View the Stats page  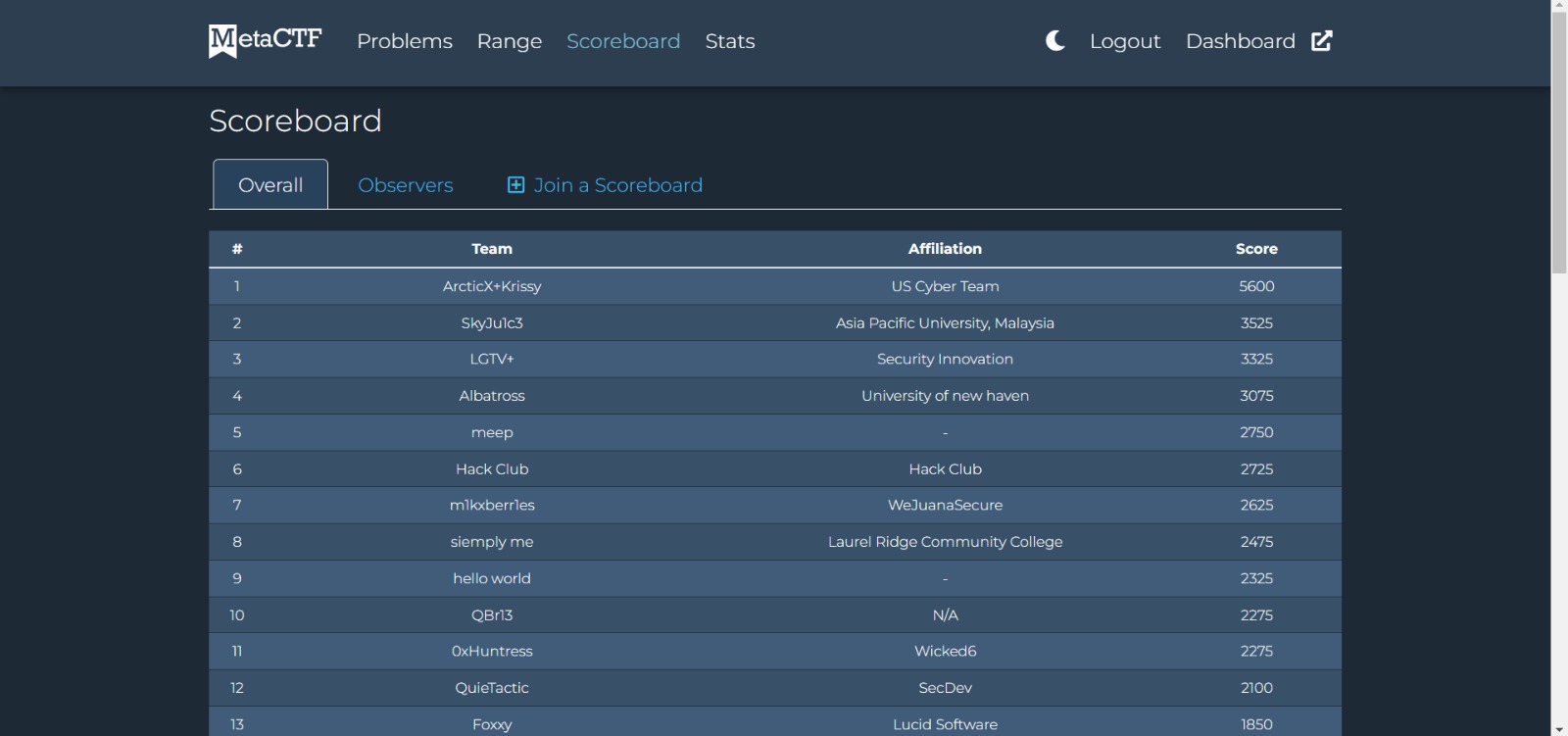[730, 41]
